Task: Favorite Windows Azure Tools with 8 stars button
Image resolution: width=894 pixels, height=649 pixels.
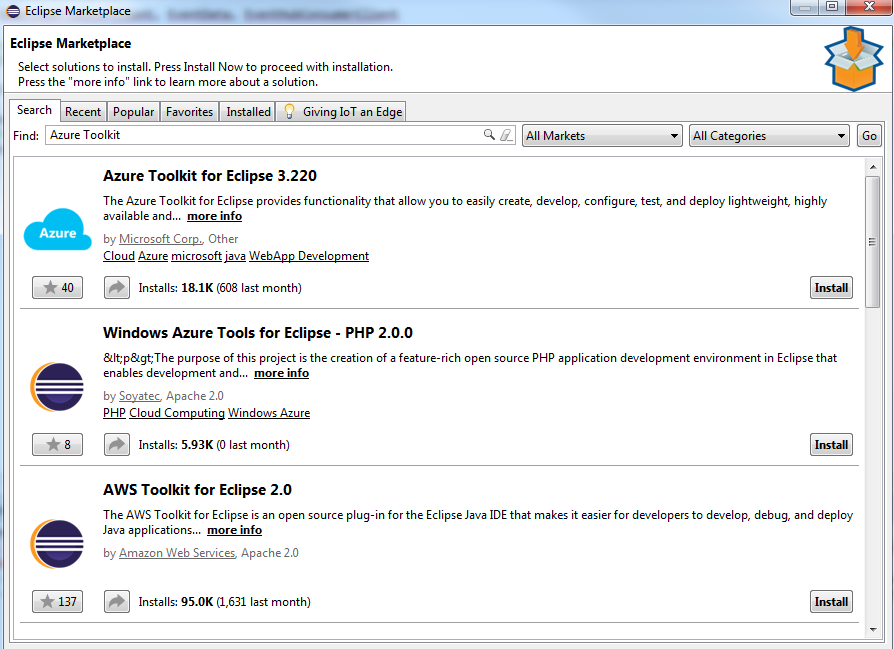Action: click(x=58, y=444)
